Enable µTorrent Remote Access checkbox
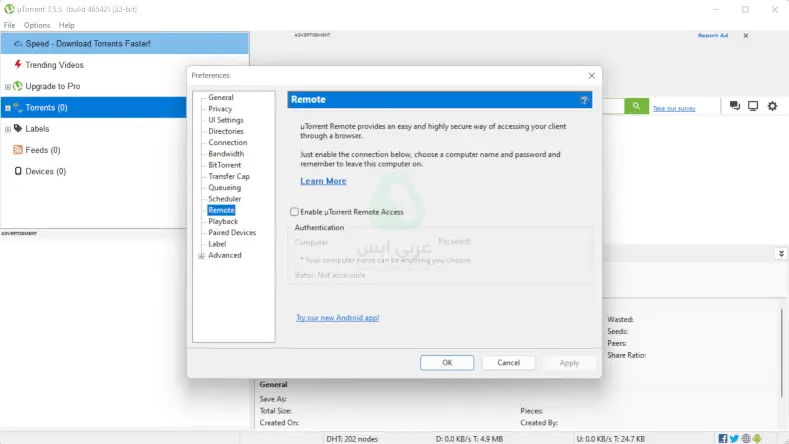 pyautogui.click(x=295, y=212)
